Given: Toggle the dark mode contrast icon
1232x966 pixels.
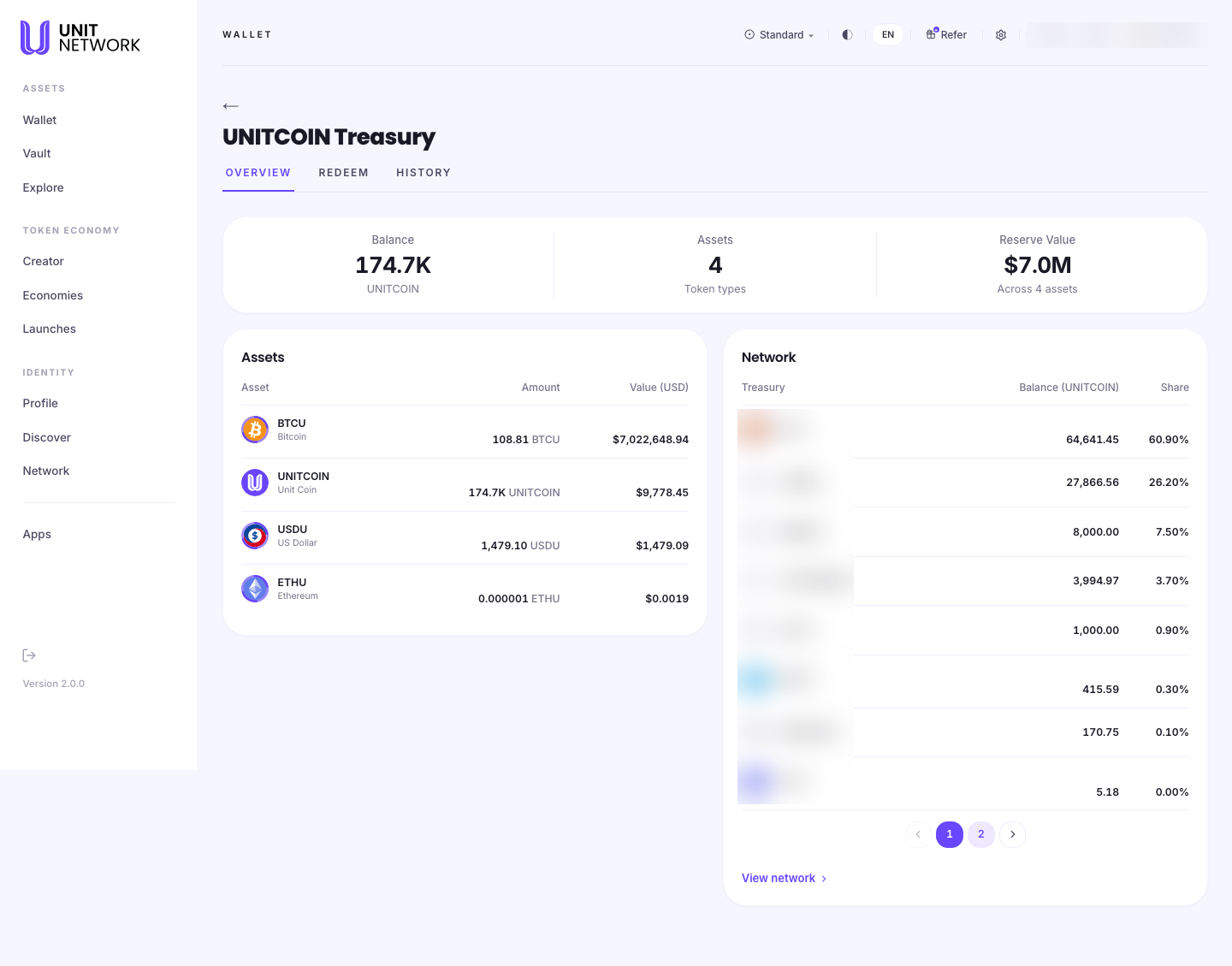Looking at the screenshot, I should point(847,35).
